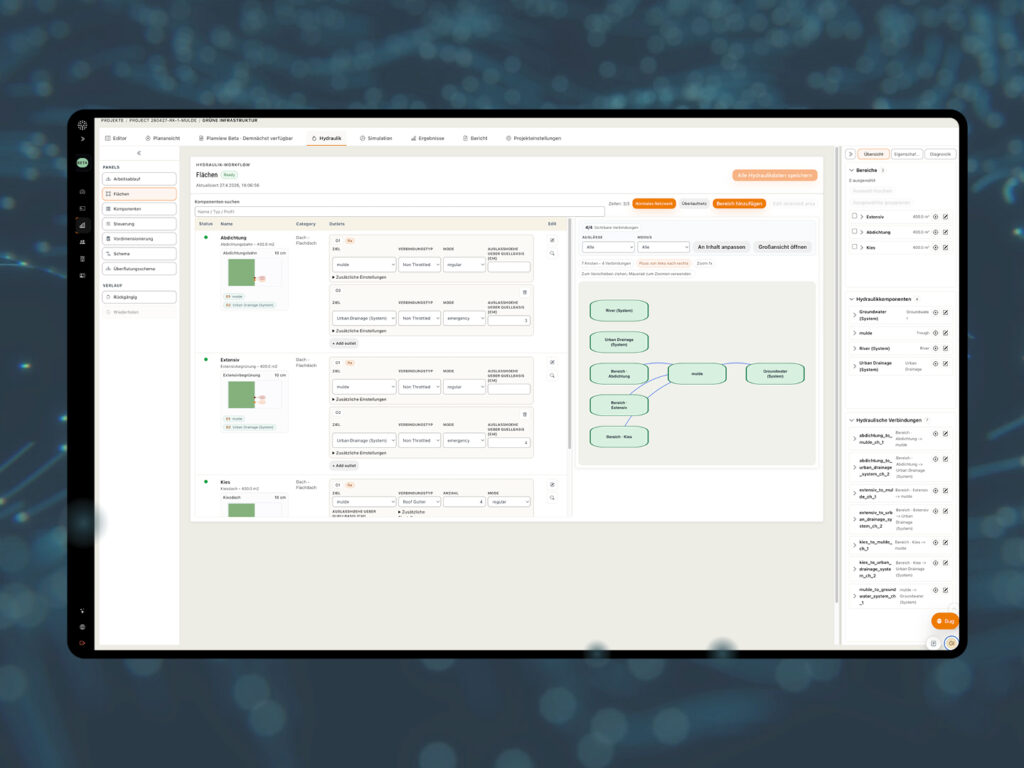This screenshot has height=768, width=1024.
Task: Delete outlet O2 of the Extensiv row
Action: pyautogui.click(x=524, y=414)
